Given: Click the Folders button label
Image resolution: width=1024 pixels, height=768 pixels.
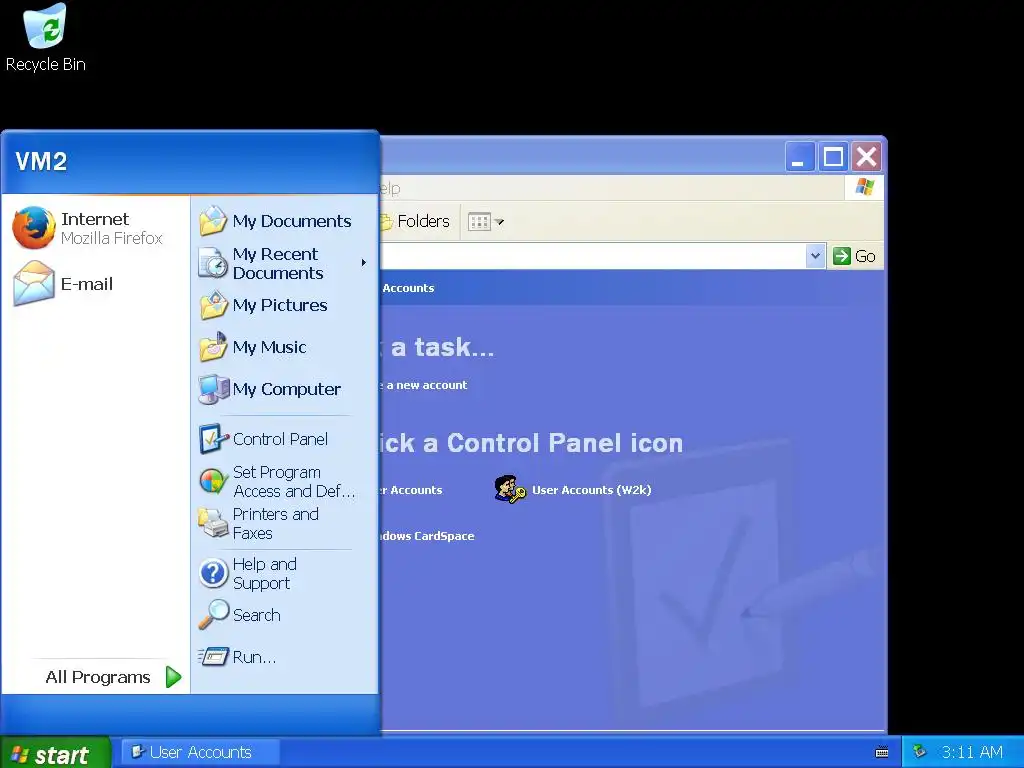Looking at the screenshot, I should pos(423,221).
